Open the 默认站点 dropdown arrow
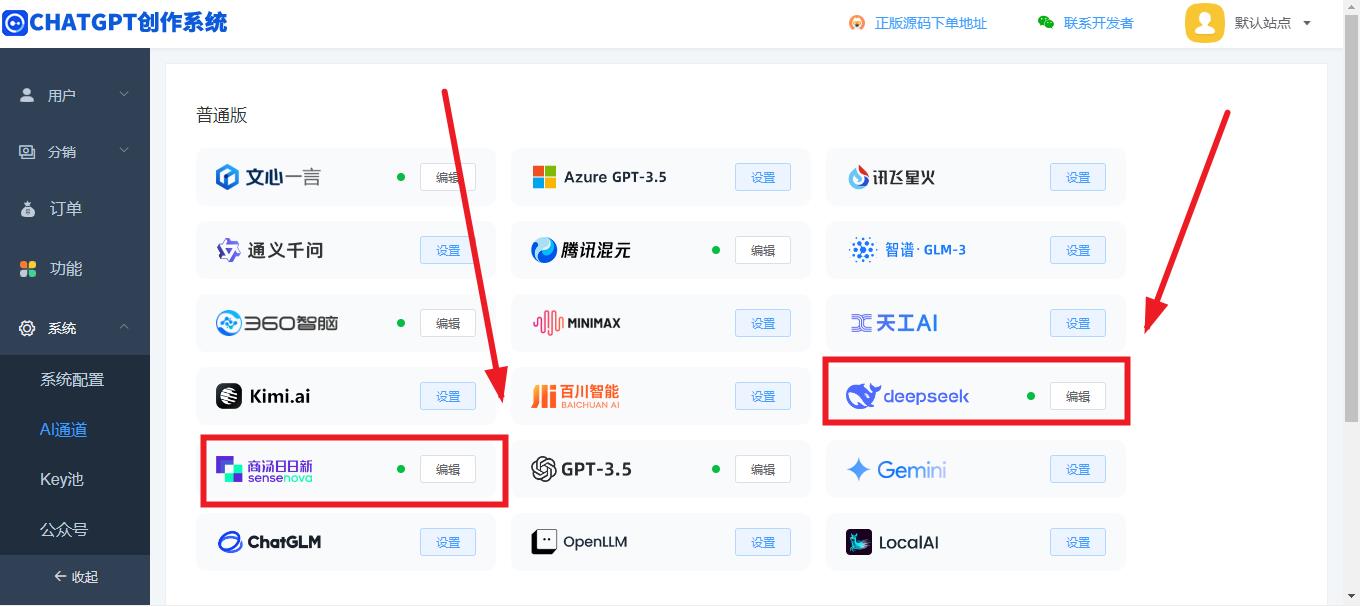 [1307, 23]
